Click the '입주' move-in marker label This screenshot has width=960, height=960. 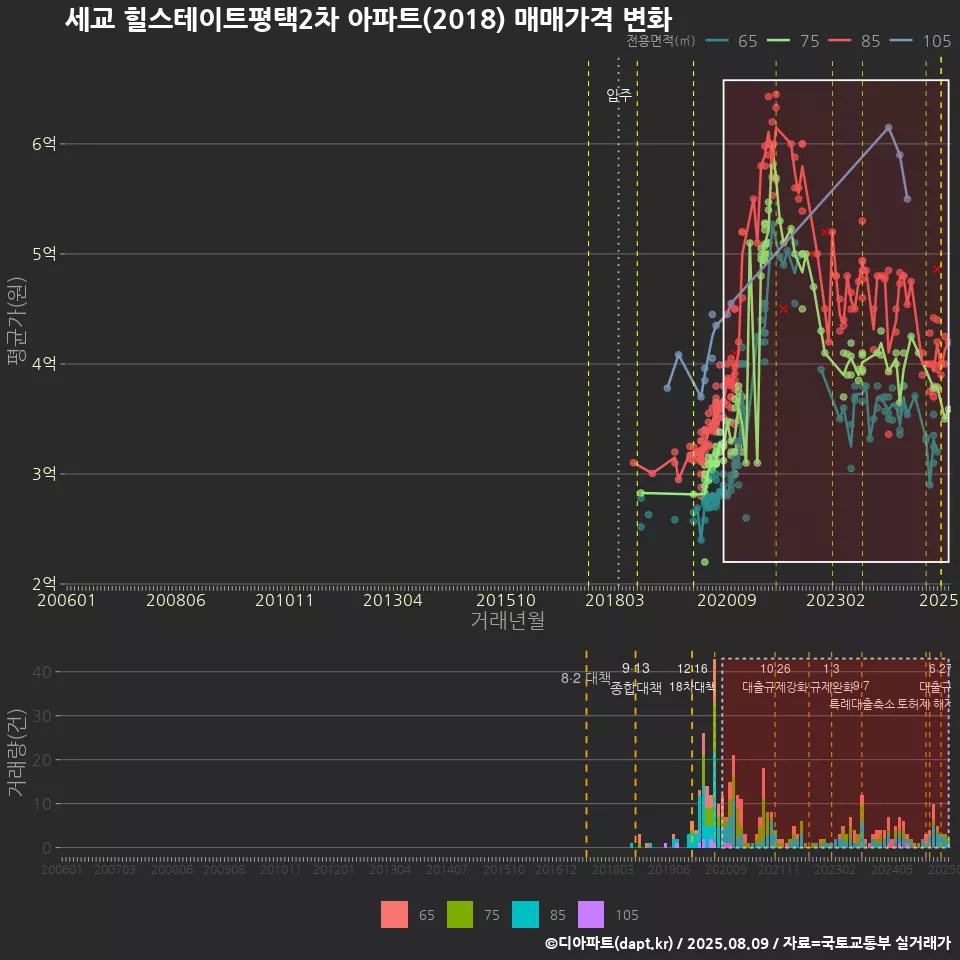point(619,95)
